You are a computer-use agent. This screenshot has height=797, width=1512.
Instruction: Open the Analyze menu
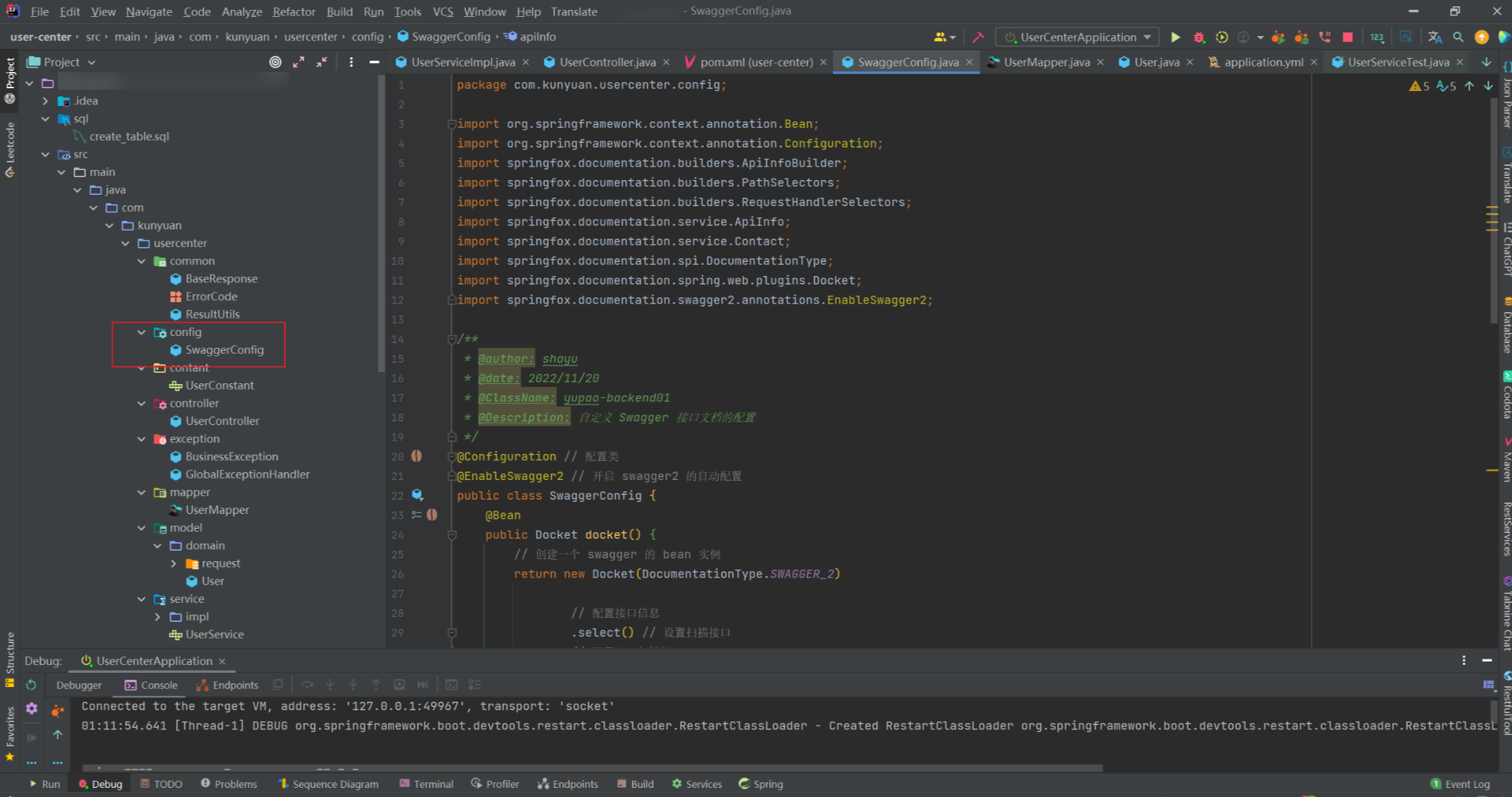[242, 11]
